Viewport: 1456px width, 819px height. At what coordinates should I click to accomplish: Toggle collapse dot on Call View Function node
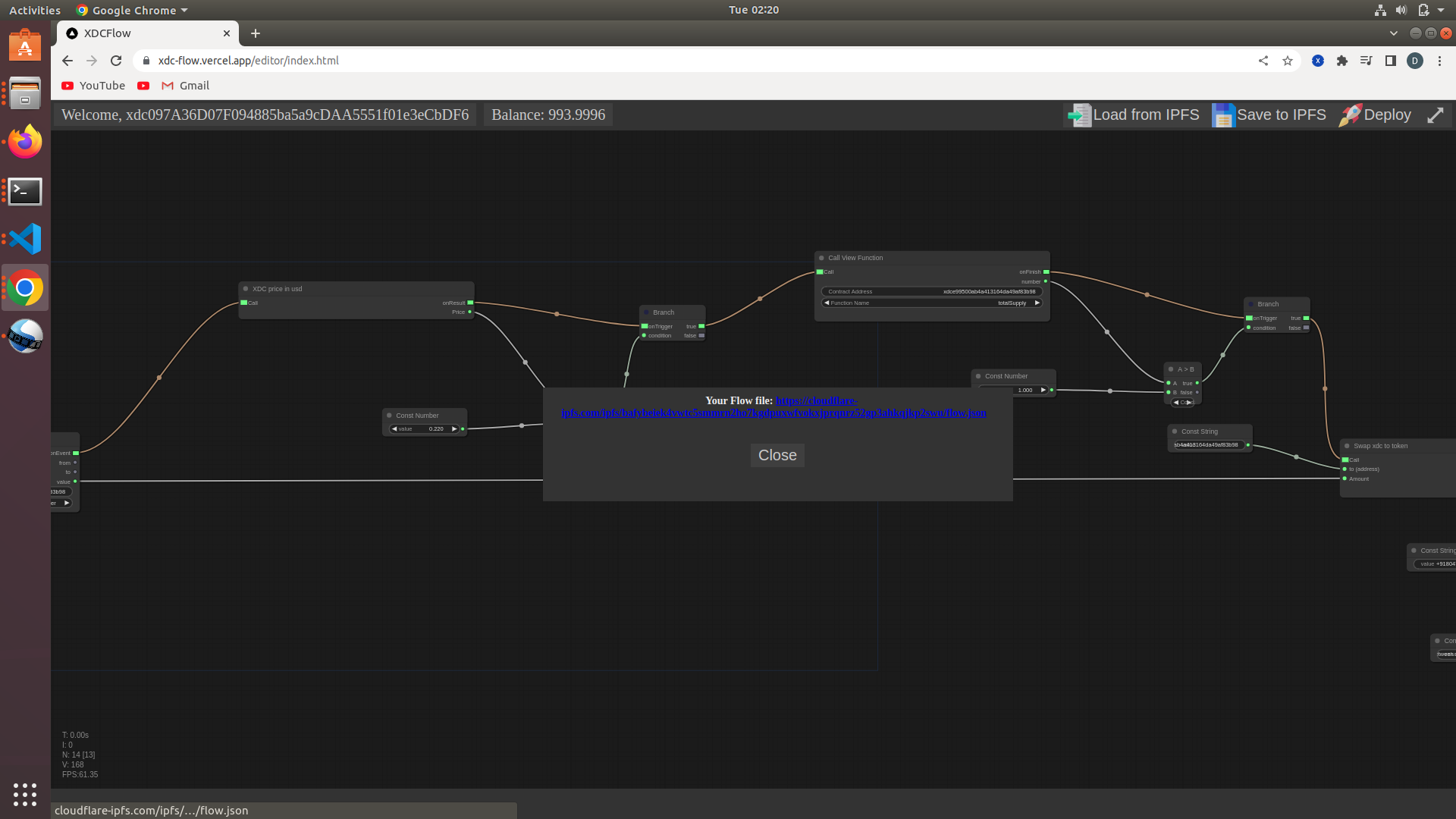[x=821, y=258]
